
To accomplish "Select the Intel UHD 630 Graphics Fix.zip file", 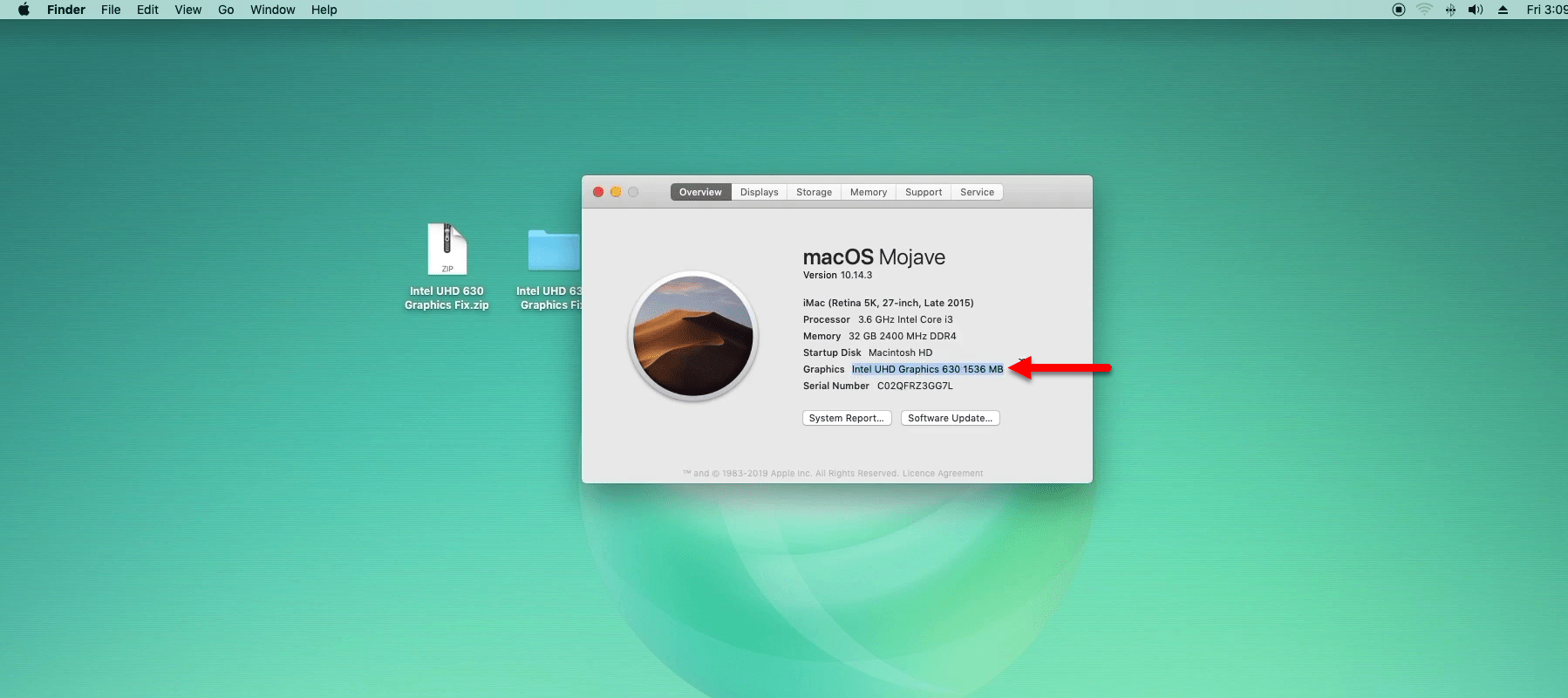I will pyautogui.click(x=447, y=267).
